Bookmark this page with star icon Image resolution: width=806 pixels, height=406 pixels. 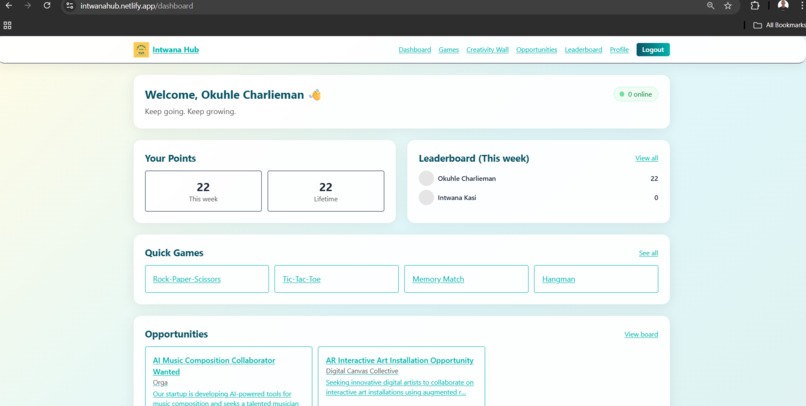point(728,6)
